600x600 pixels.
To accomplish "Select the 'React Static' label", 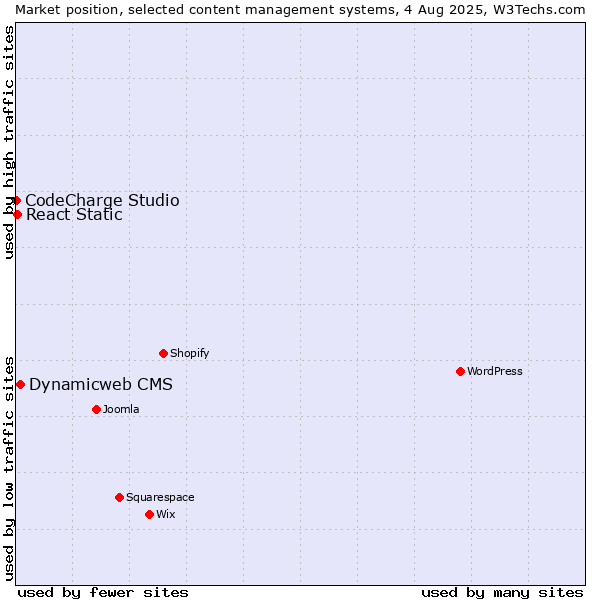I will point(74,214).
